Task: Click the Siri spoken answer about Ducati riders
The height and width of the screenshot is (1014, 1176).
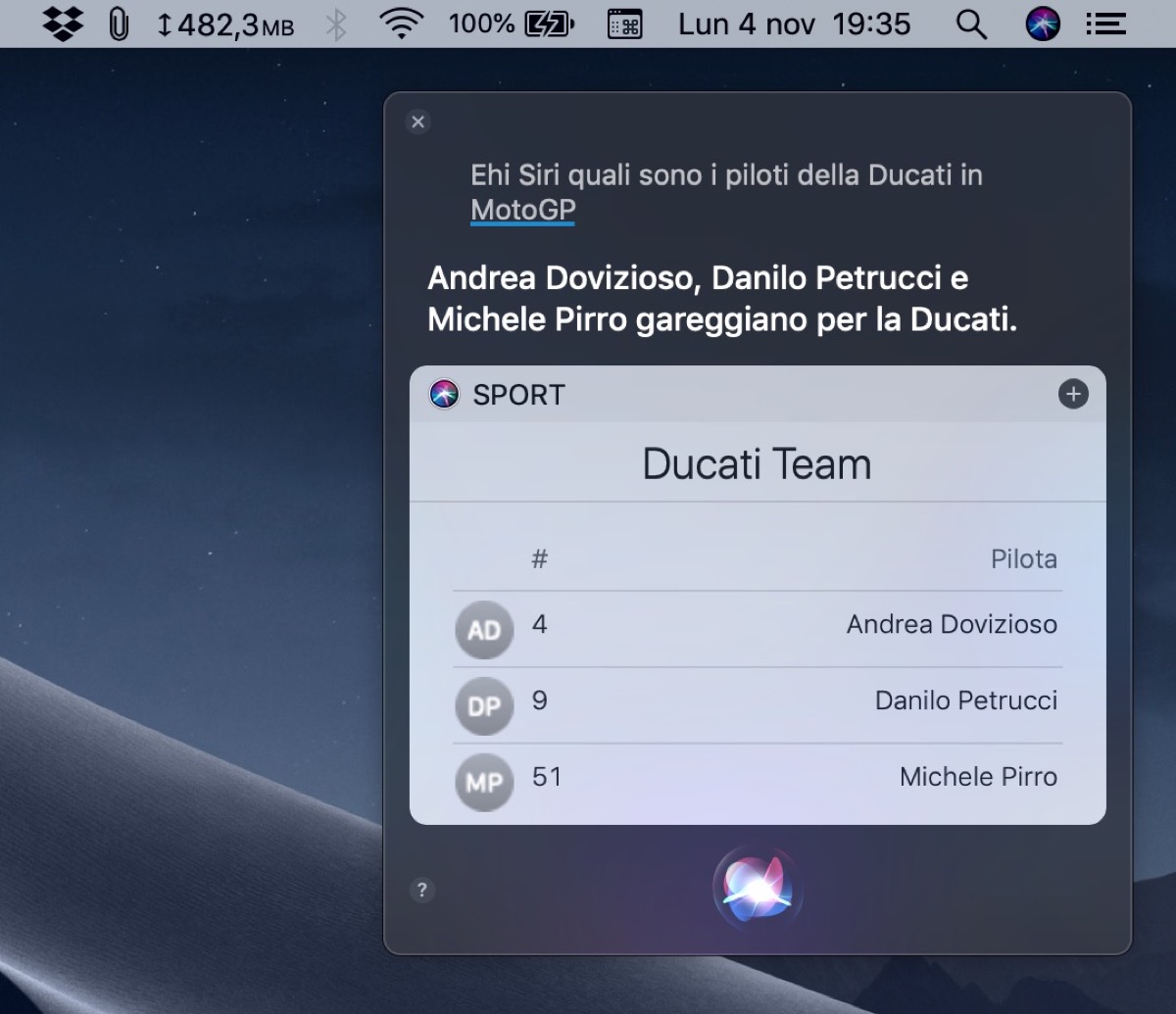Action: click(722, 299)
